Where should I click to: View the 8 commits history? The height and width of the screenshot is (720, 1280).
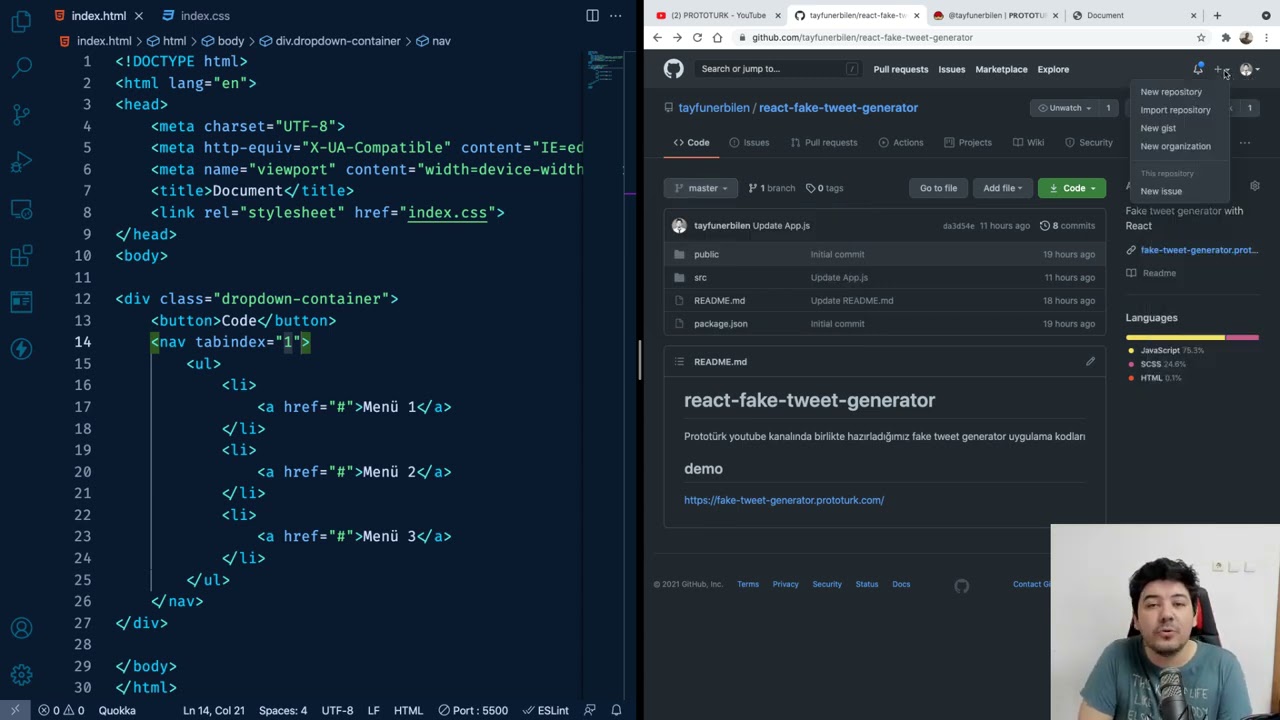click(x=1067, y=225)
